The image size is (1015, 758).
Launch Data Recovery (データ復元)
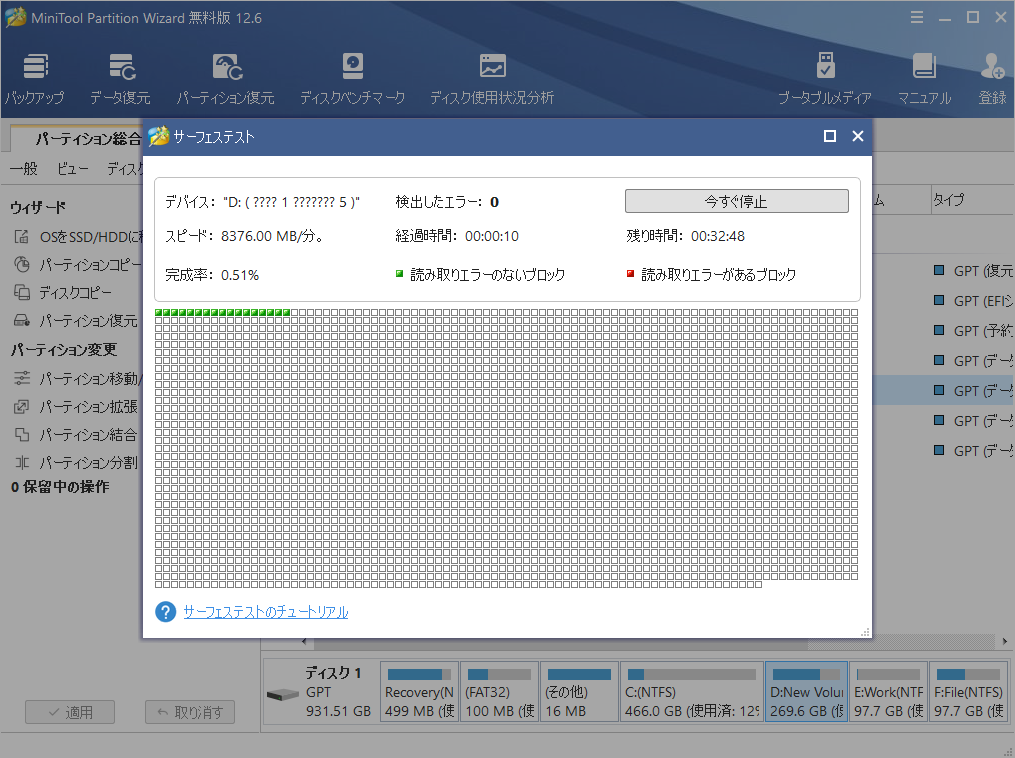pyautogui.click(x=120, y=79)
